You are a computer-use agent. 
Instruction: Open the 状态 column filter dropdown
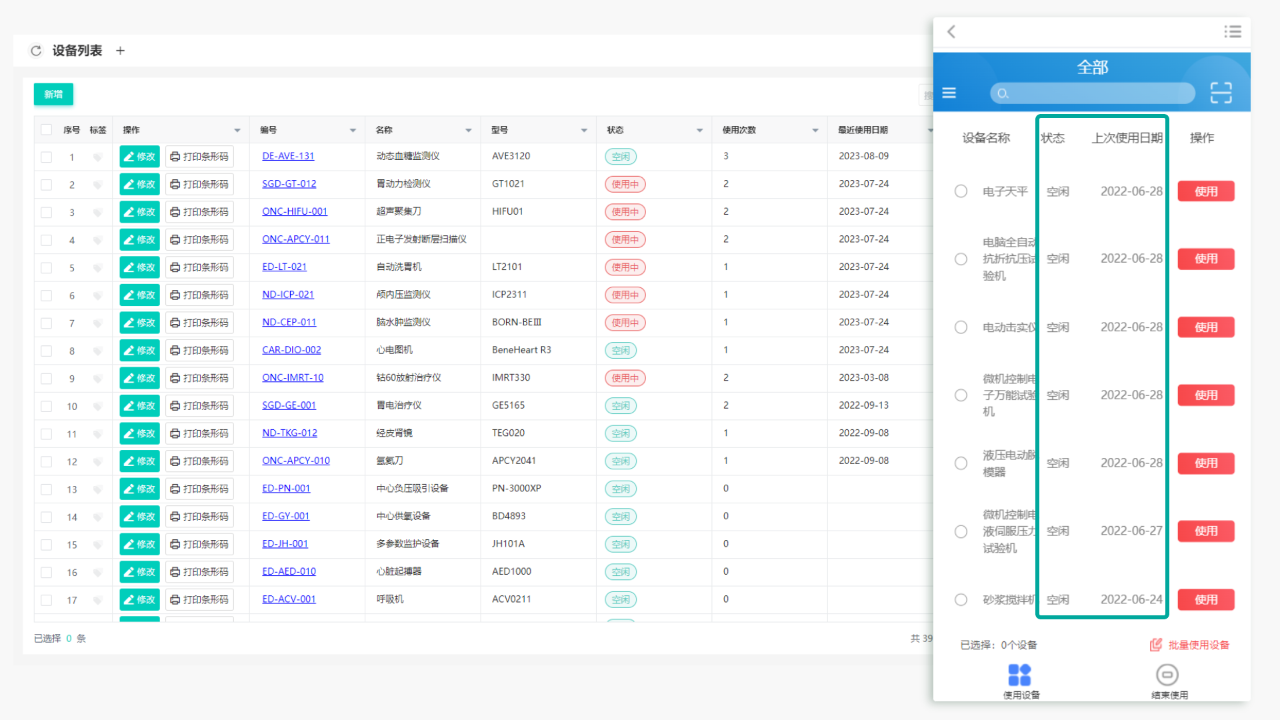(700, 131)
